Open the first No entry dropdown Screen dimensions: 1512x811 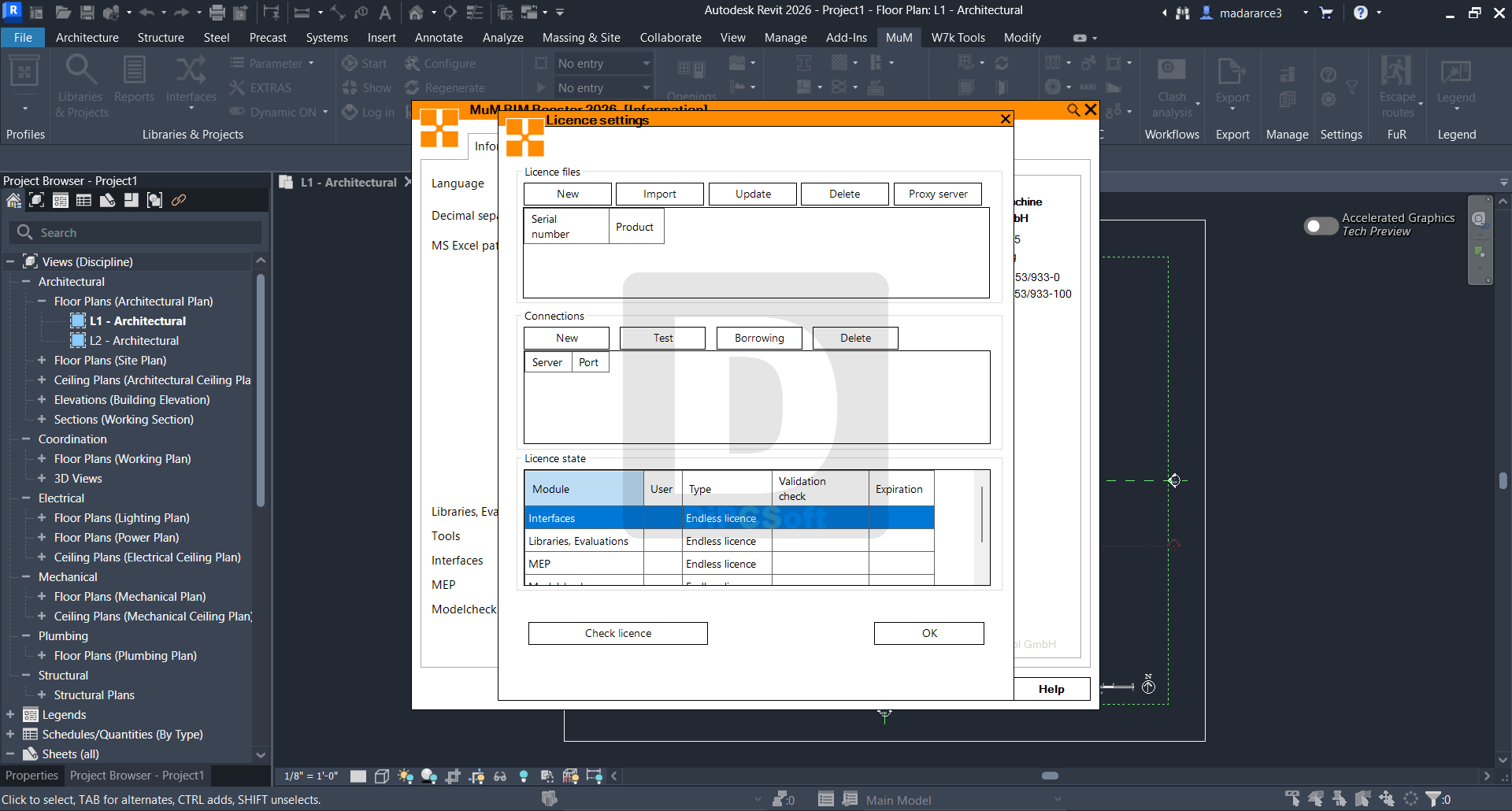coord(603,63)
